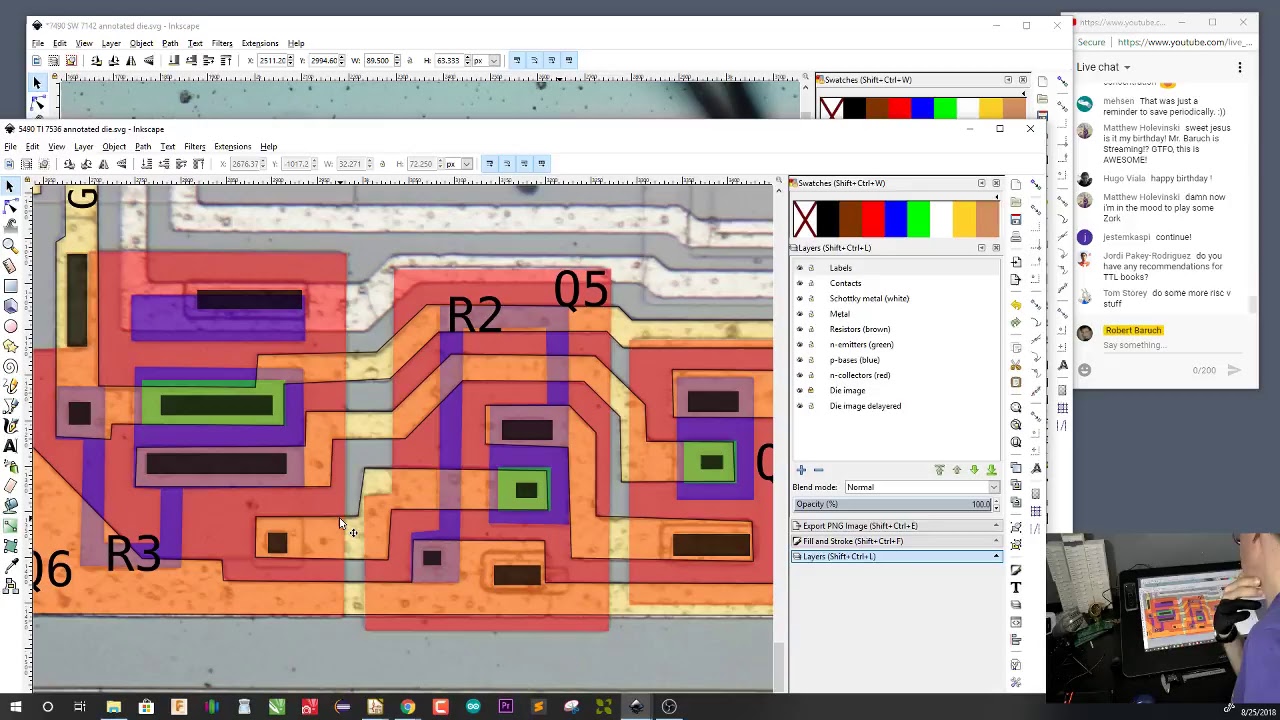The width and height of the screenshot is (1280, 720).
Task: Open the live chat options menu
Action: (1240, 68)
